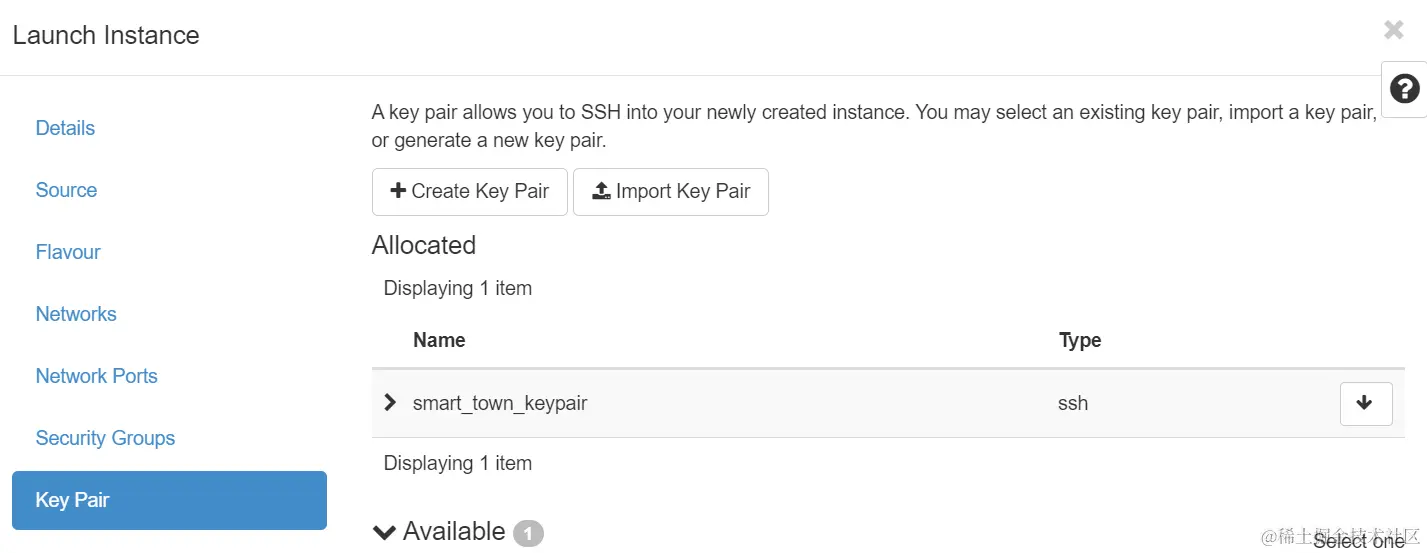Go to the Source step
1427x553 pixels.
pyautogui.click(x=66, y=190)
